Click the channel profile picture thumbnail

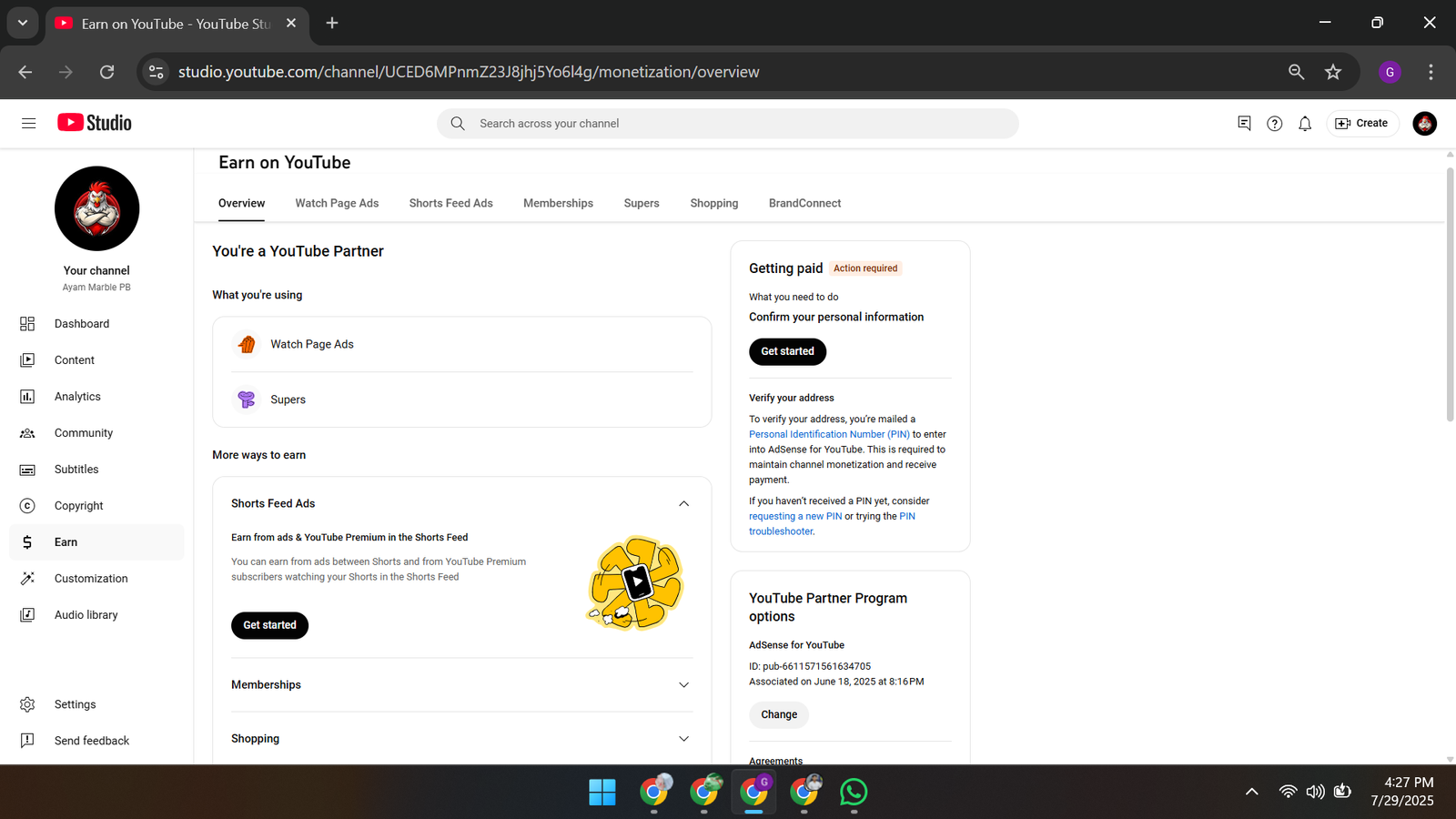96,208
